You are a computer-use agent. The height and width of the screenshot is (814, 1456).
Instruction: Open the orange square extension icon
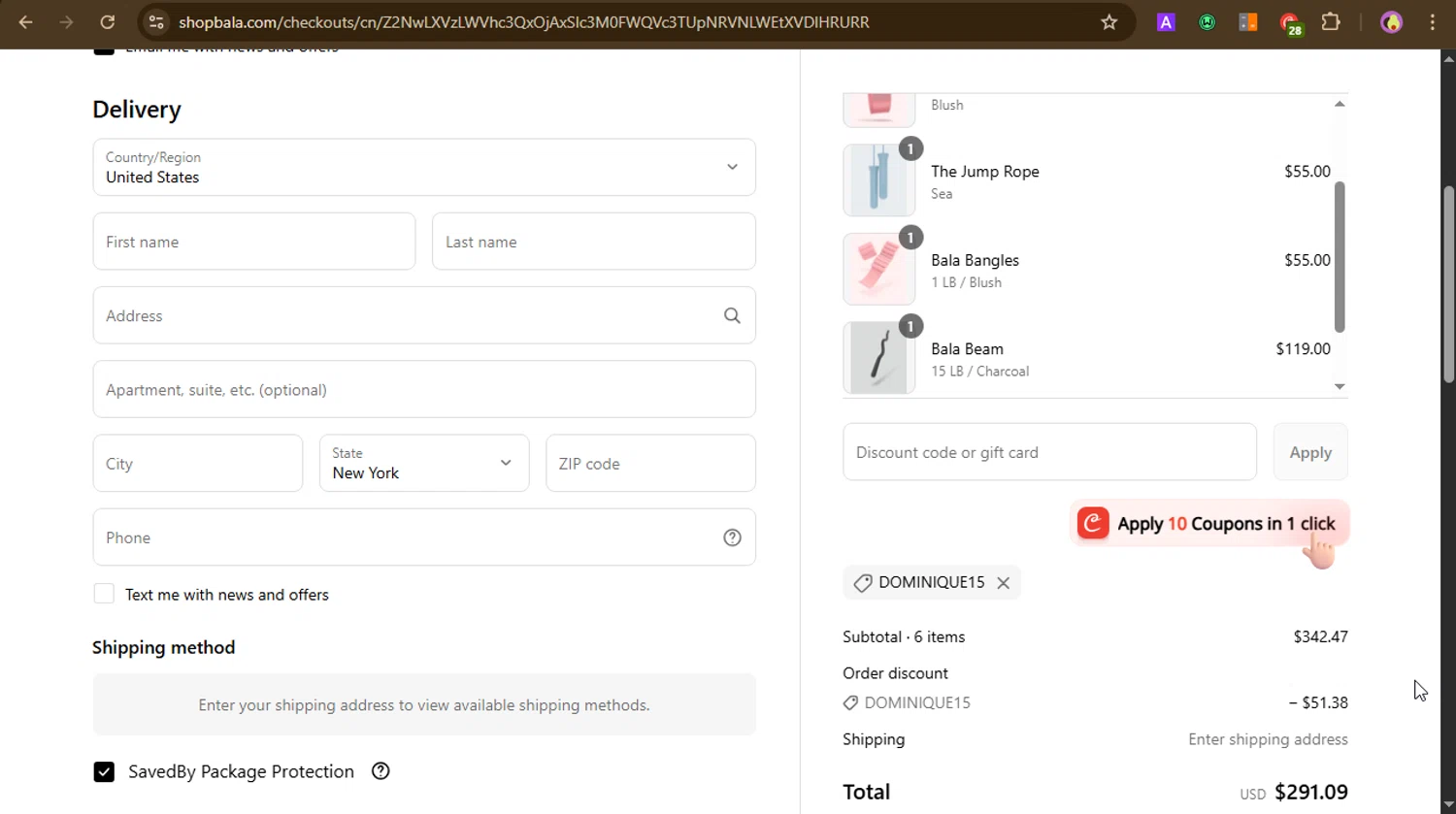tap(1248, 21)
